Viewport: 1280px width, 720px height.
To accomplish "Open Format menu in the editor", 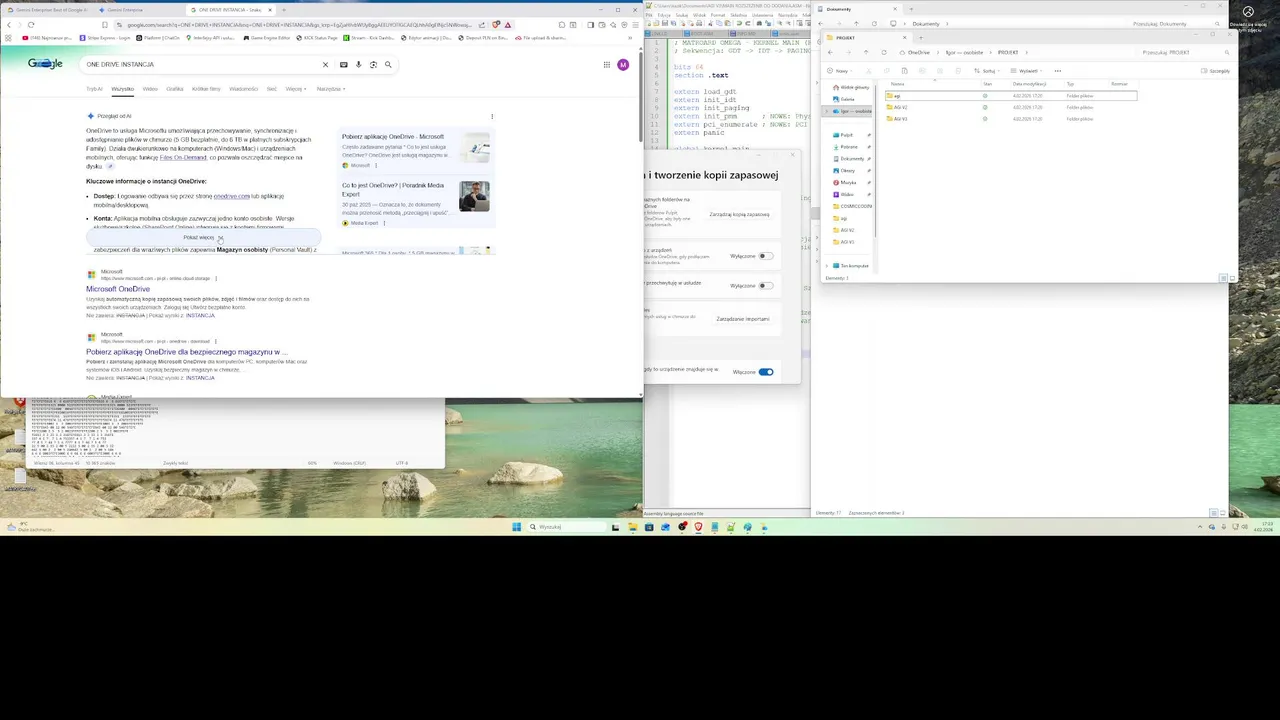I will pos(718,15).
